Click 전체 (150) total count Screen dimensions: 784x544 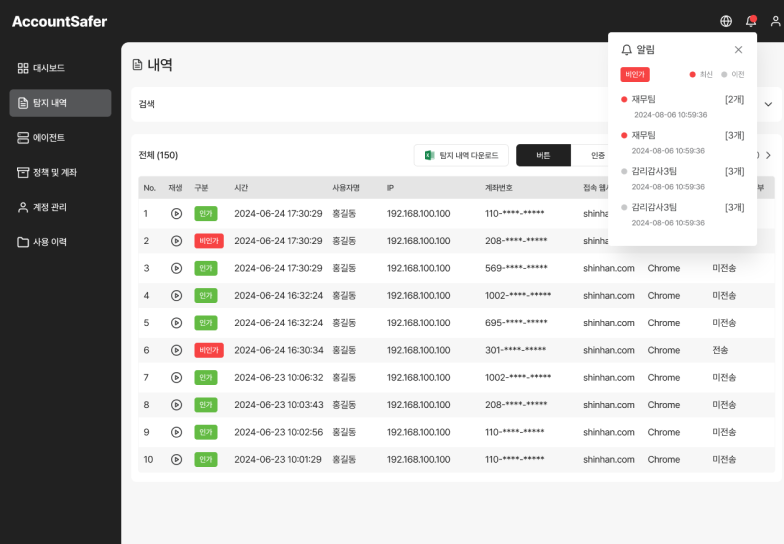[158, 156]
